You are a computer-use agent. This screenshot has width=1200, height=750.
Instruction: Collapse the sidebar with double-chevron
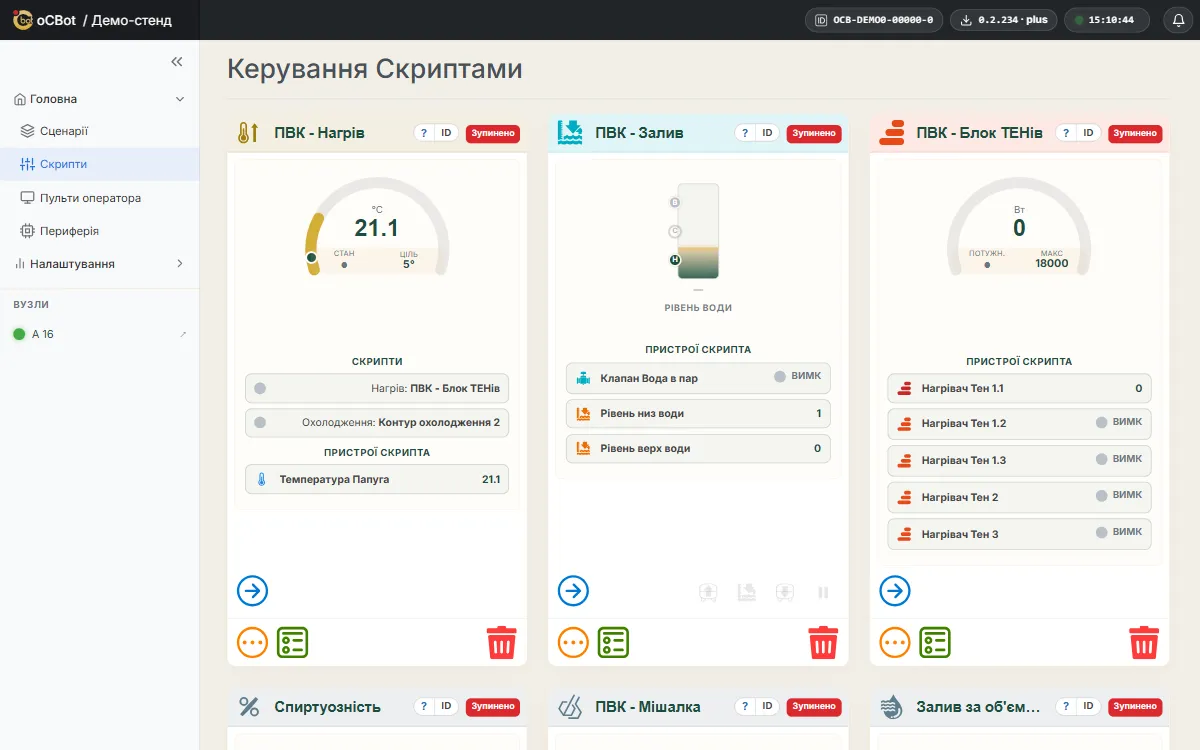tap(177, 62)
